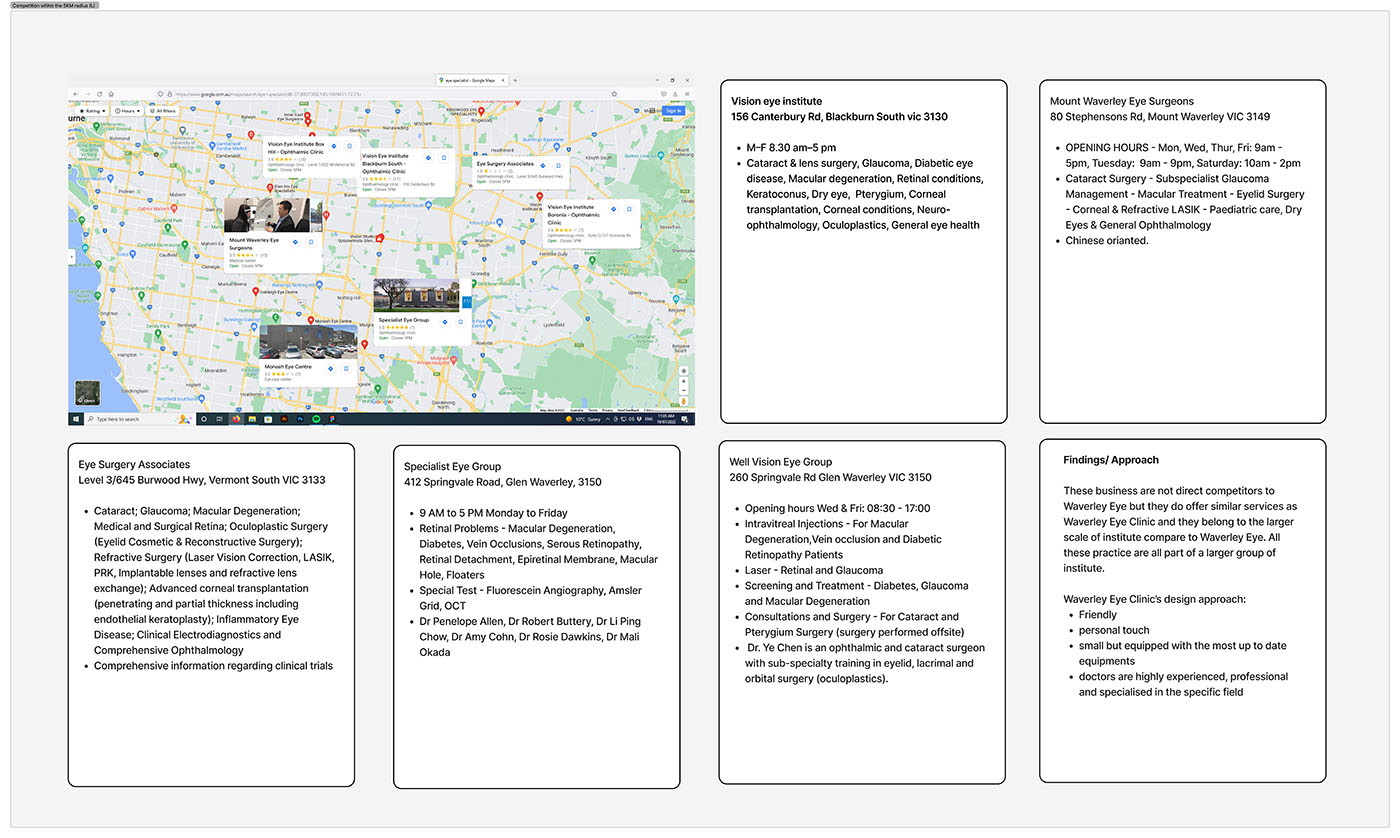Viewport: 1400px width, 838px height.
Task: Get directions to Mount Waverley Eye Surgeons
Action: click(295, 242)
